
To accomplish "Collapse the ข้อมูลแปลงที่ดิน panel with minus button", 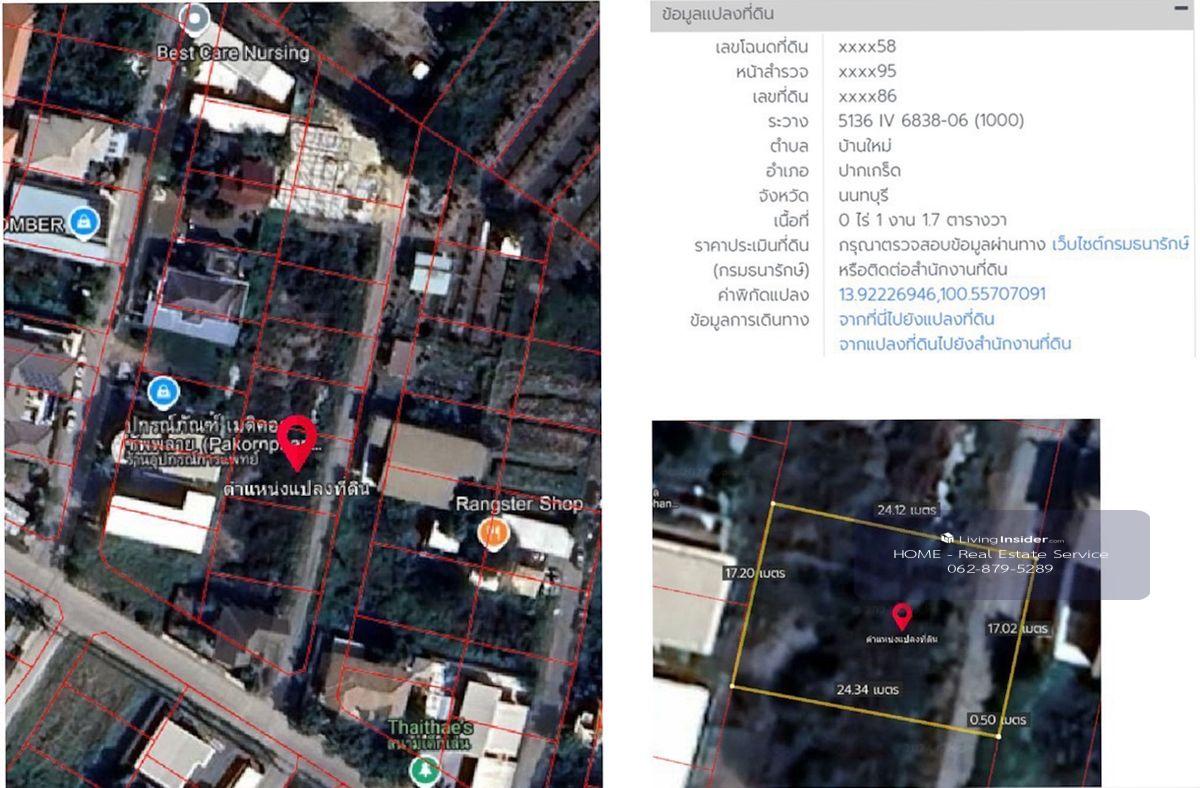I will click(x=1181, y=8).
